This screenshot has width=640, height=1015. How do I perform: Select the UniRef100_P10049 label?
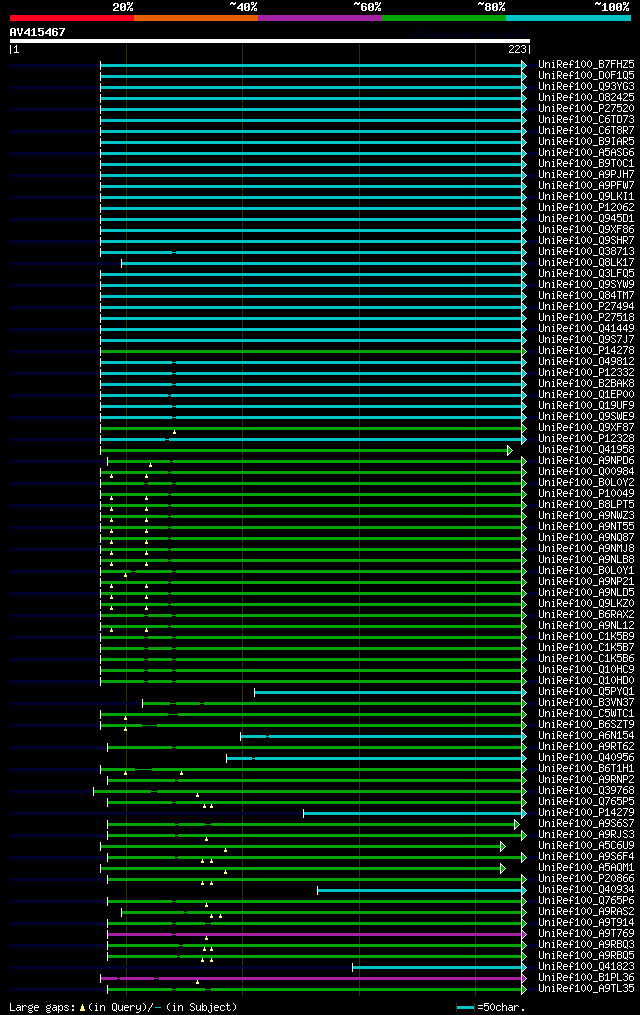586,494
